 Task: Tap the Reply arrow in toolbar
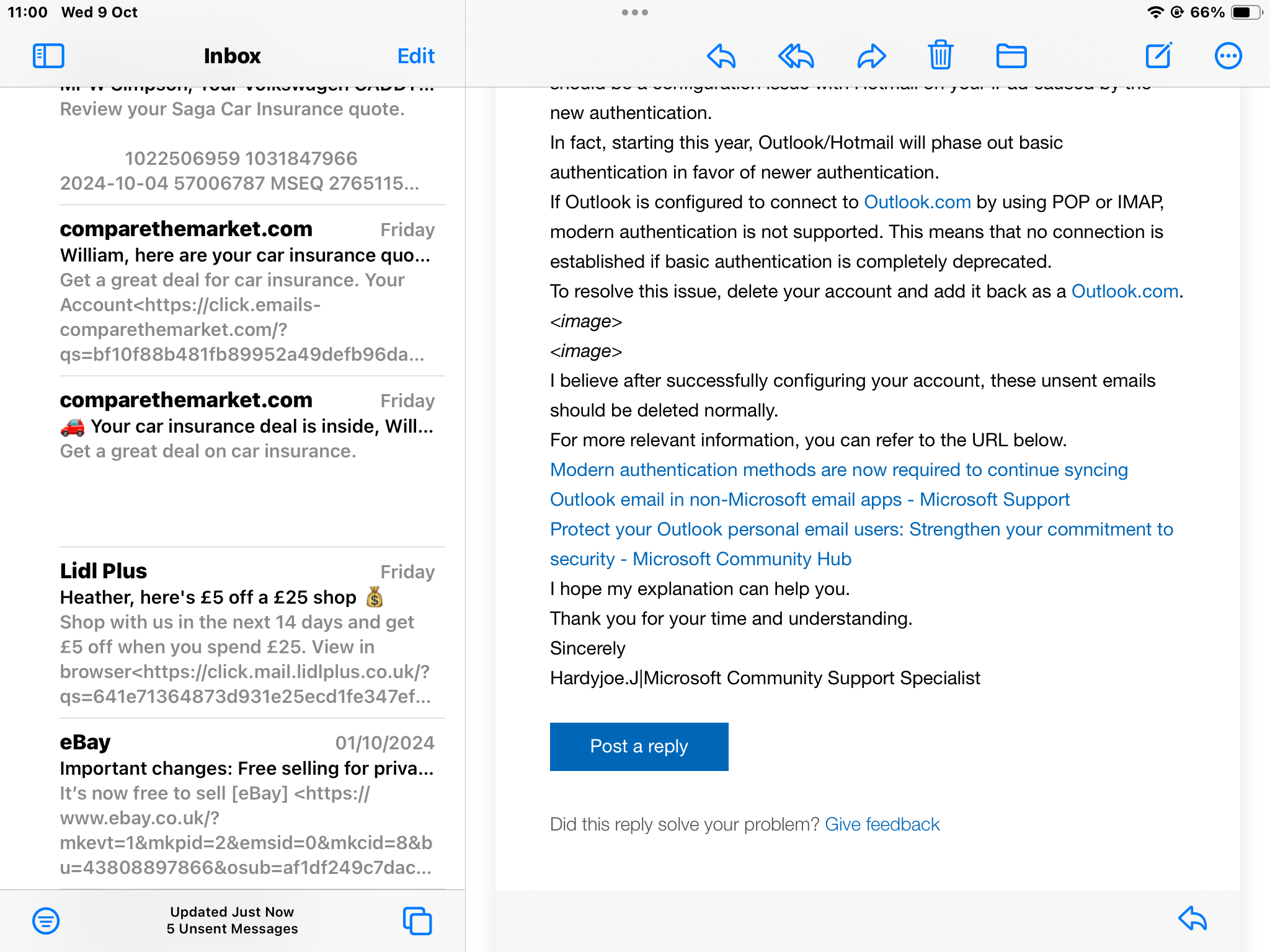[721, 56]
